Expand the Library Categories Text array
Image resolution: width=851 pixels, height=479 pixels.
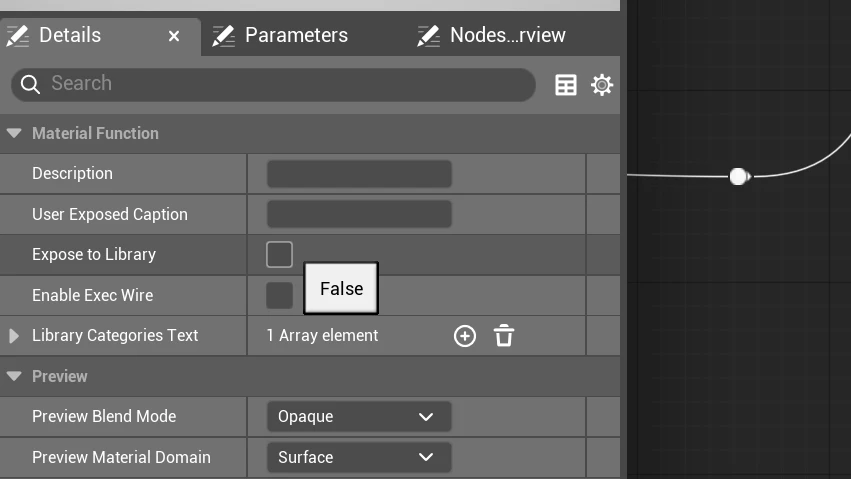[14, 336]
